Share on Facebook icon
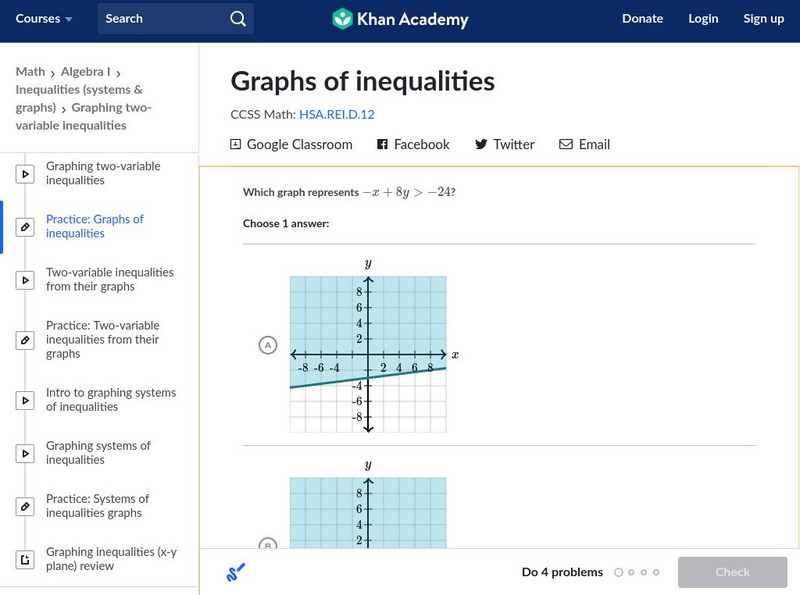The height and width of the screenshot is (595, 800). point(382,144)
